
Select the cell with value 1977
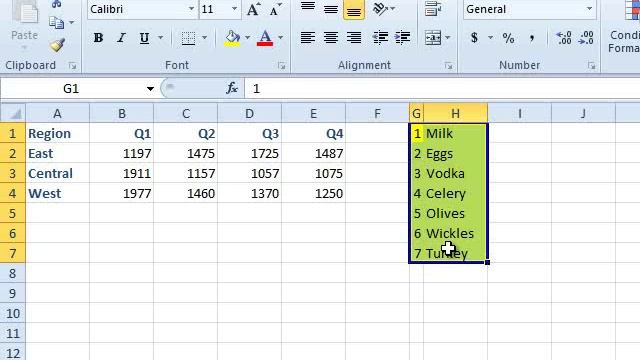click(122, 193)
